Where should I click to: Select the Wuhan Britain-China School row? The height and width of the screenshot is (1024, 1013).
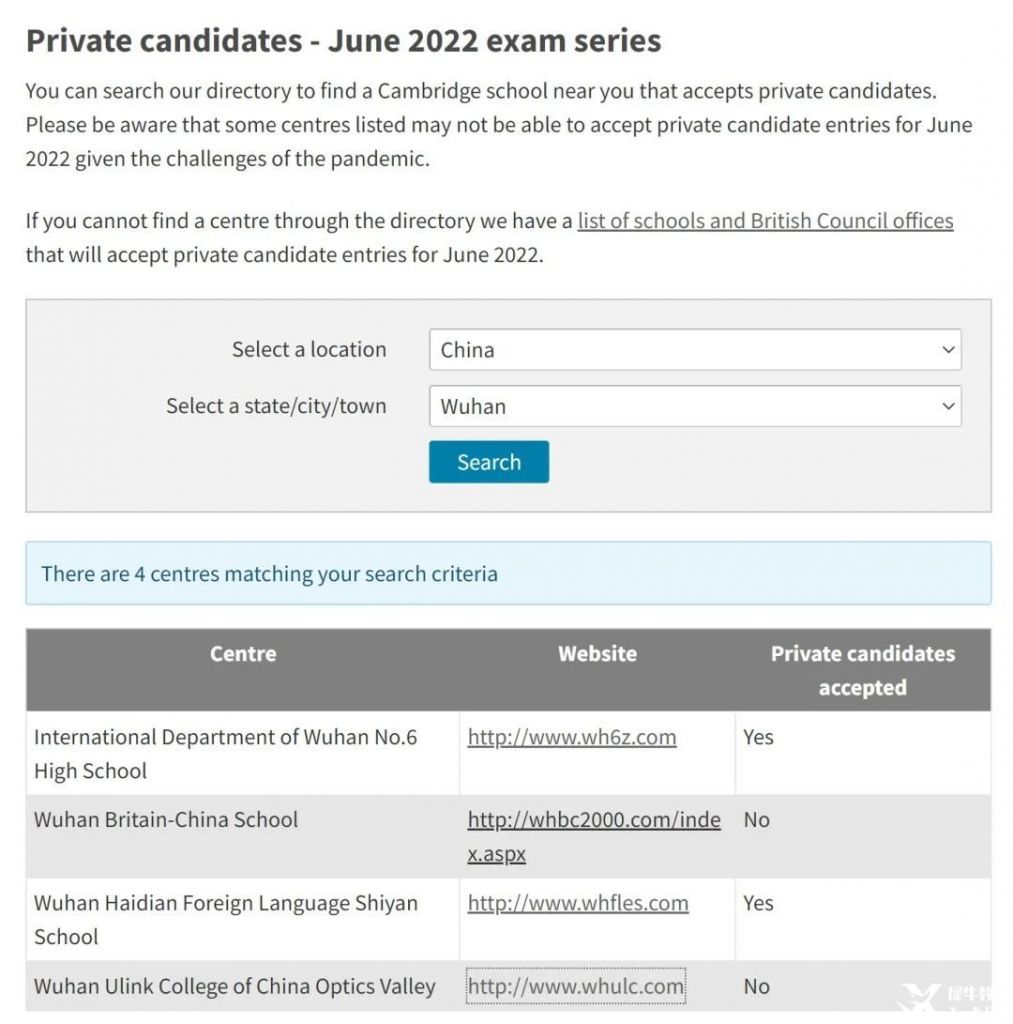coord(508,837)
